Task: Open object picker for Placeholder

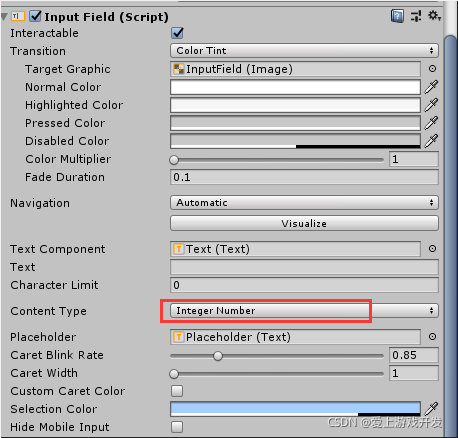Action: click(x=432, y=337)
